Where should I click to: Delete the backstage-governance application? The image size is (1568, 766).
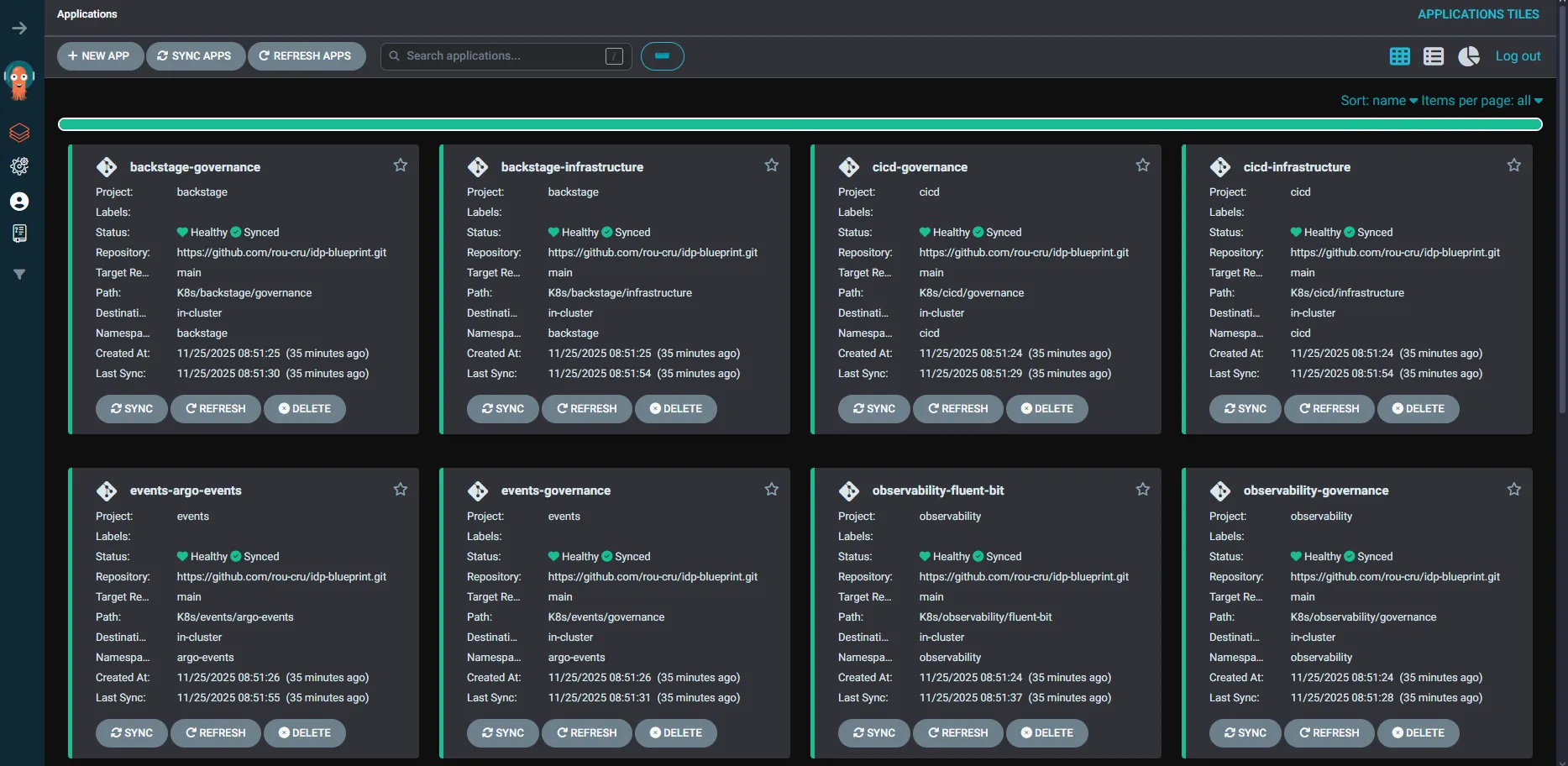click(x=305, y=409)
